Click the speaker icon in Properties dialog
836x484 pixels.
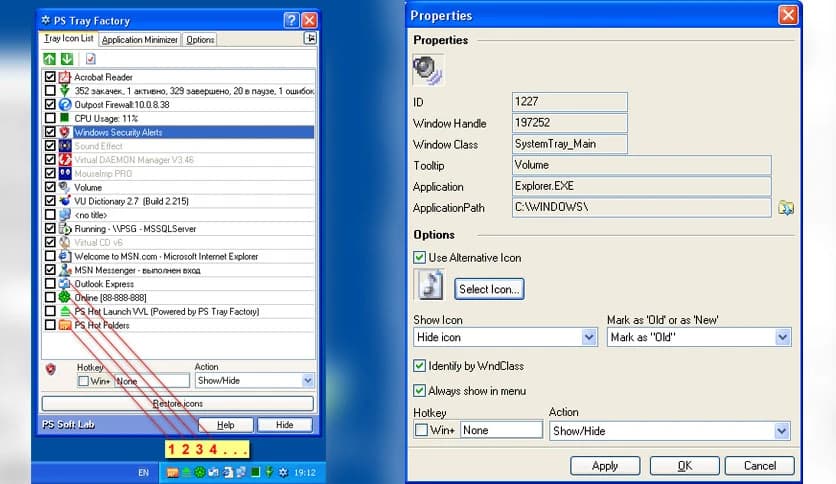(428, 70)
